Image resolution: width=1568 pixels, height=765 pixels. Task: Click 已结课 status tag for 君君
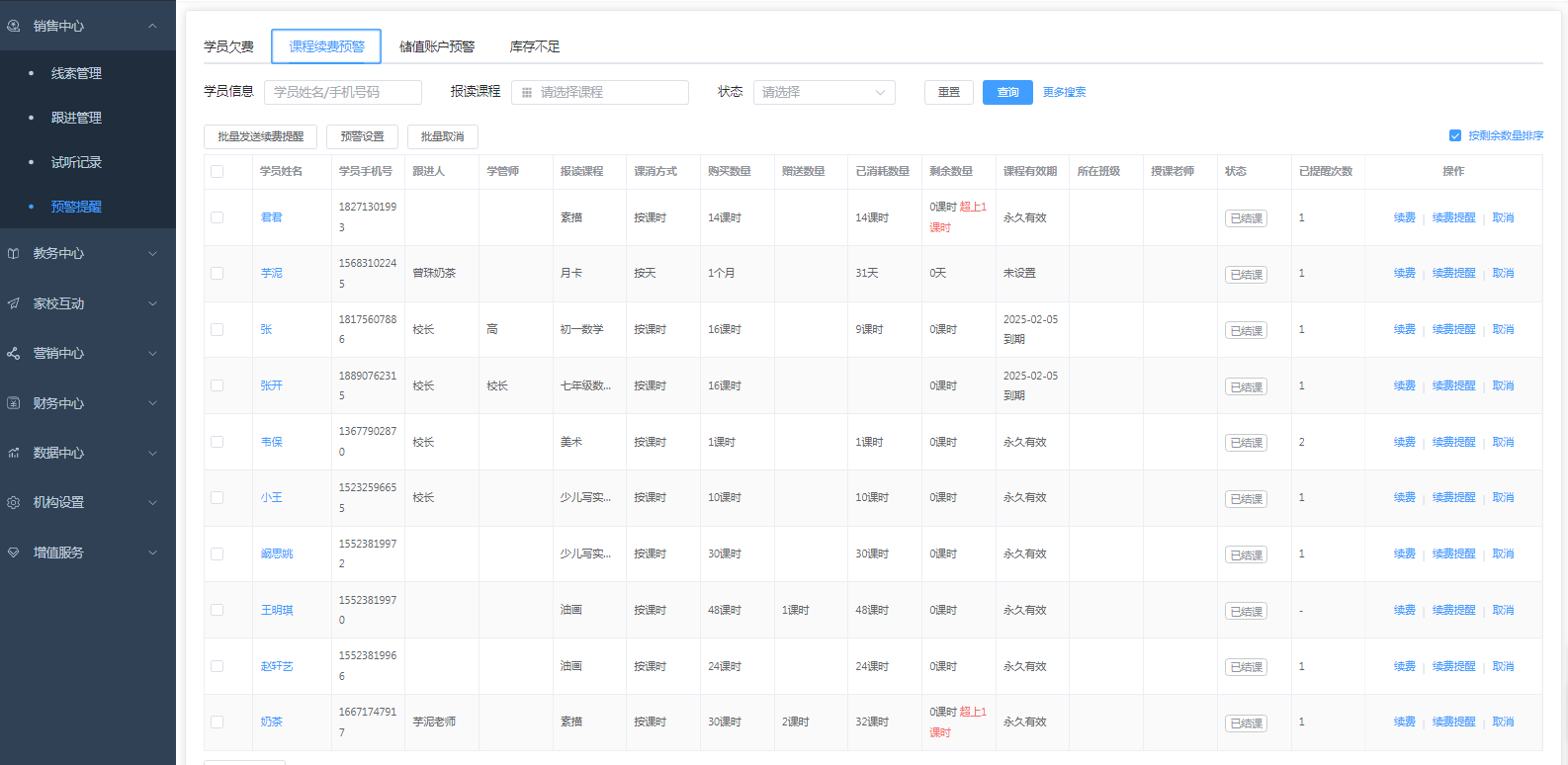click(1246, 218)
